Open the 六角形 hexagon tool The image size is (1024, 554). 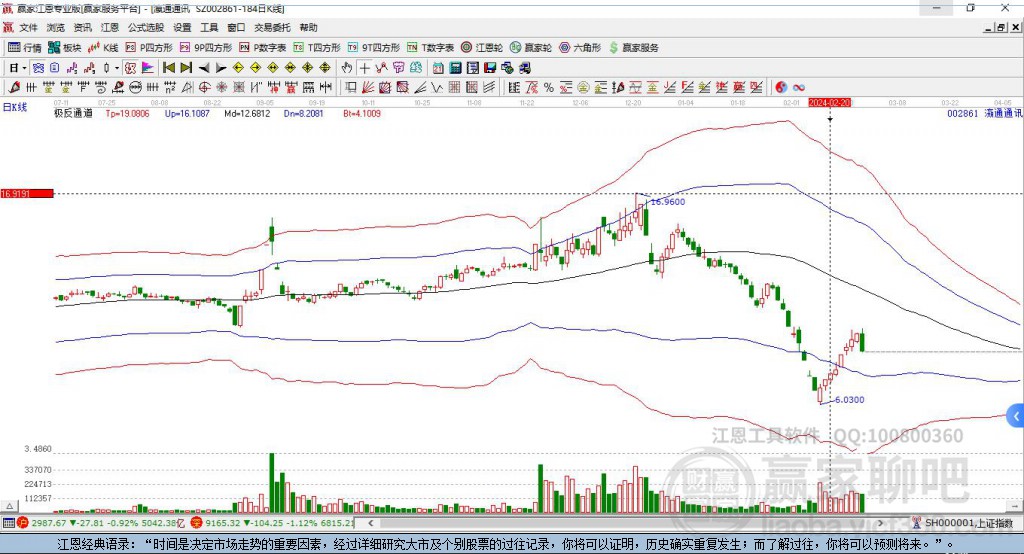tap(580, 48)
